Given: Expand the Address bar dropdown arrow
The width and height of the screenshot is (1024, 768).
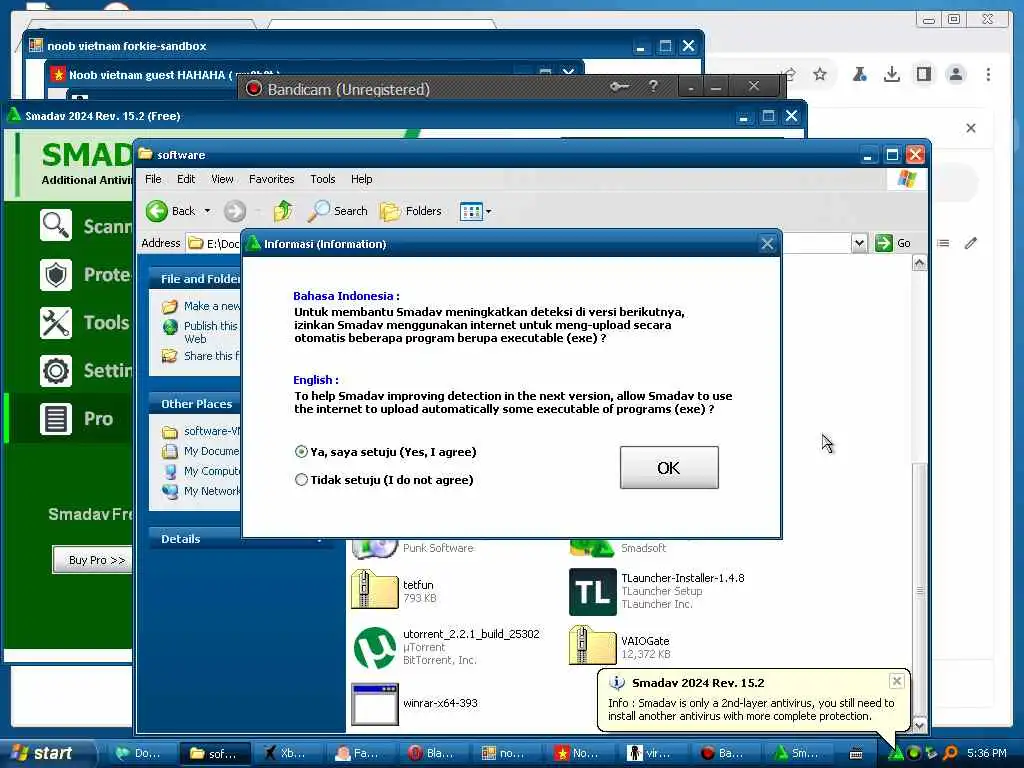Looking at the screenshot, I should 859,244.
